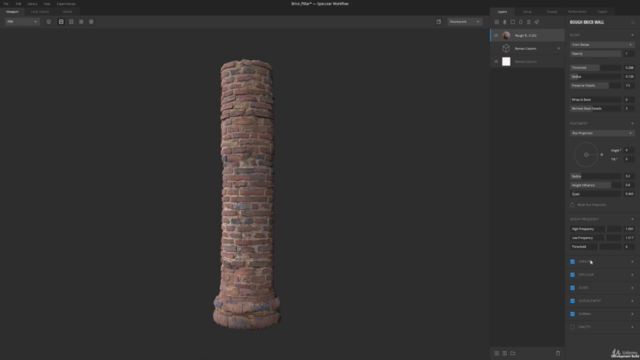Click the cube icon of Roman Column mesh
Screen dimensions: 640x360
click(506, 49)
